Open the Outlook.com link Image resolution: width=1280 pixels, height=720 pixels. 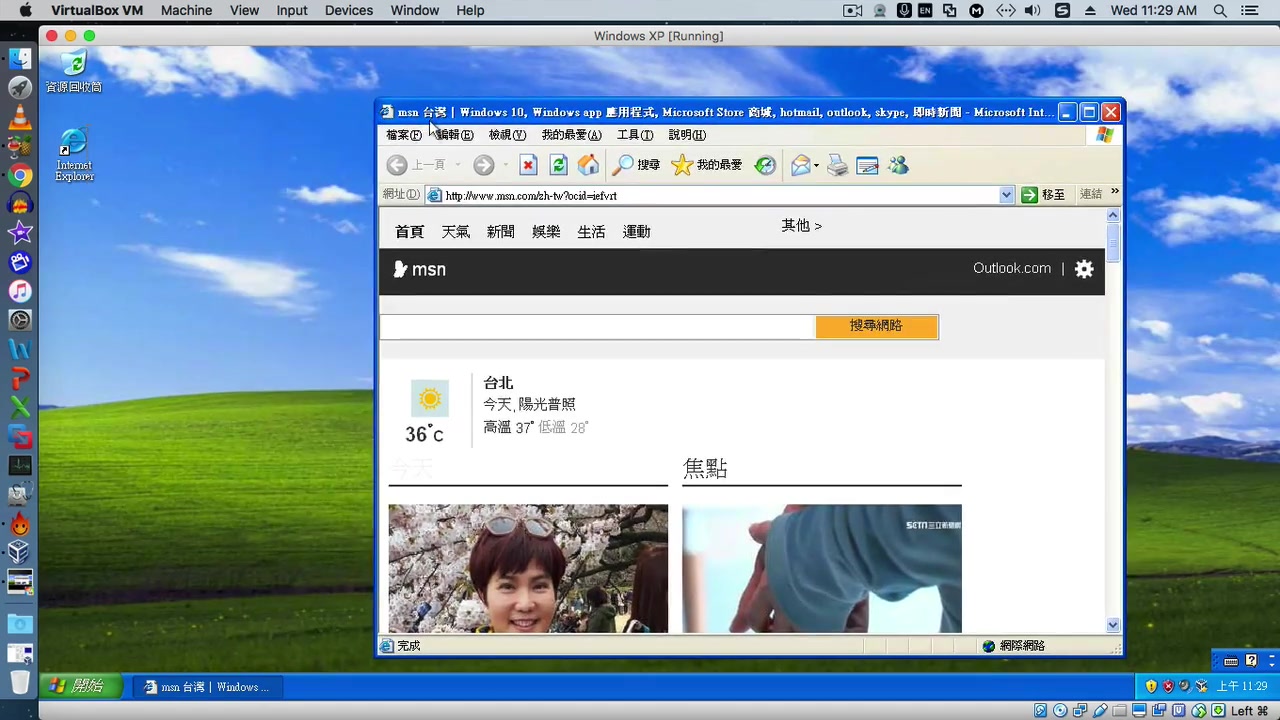1012,268
